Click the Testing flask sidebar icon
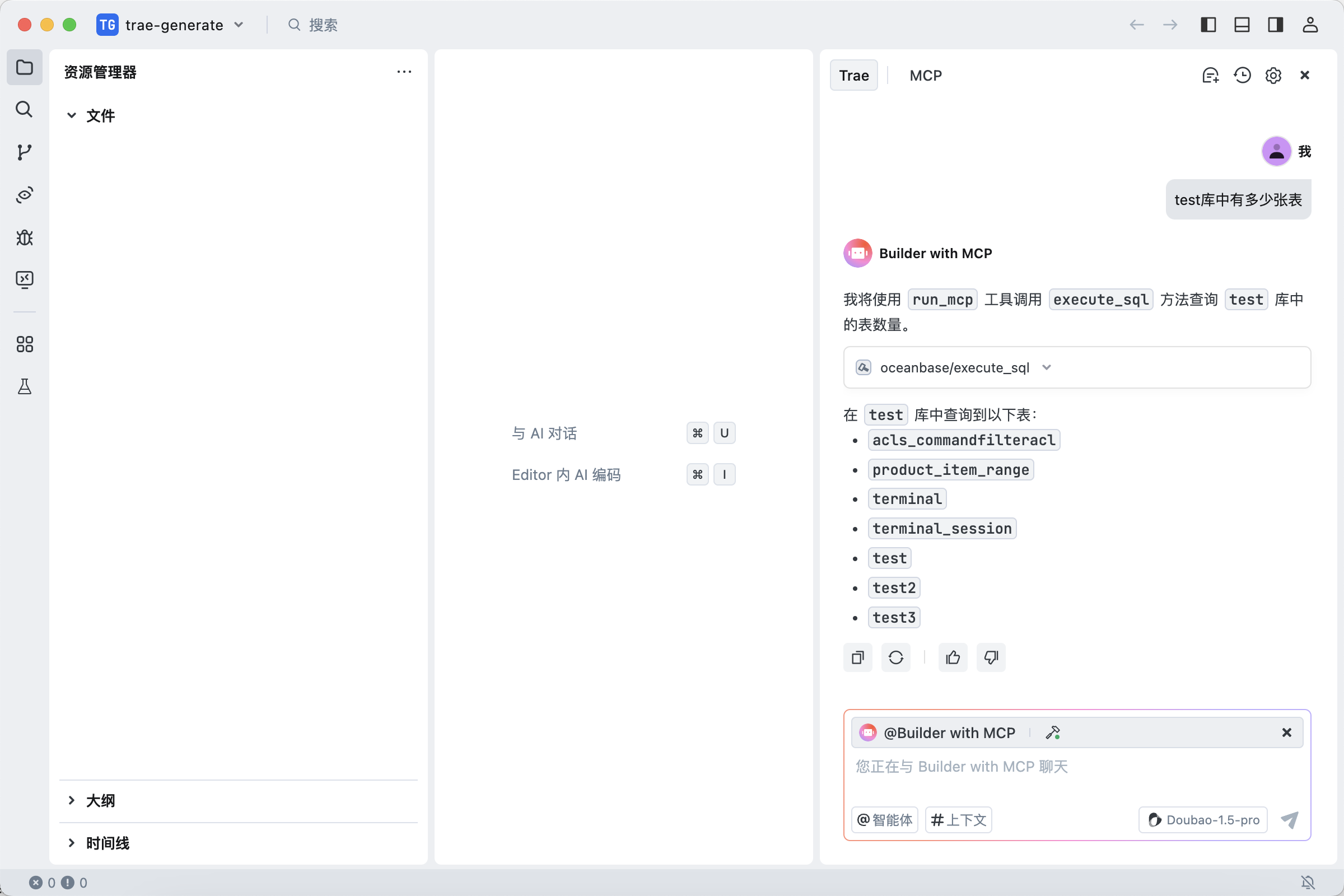This screenshot has height=896, width=1344. point(24,387)
